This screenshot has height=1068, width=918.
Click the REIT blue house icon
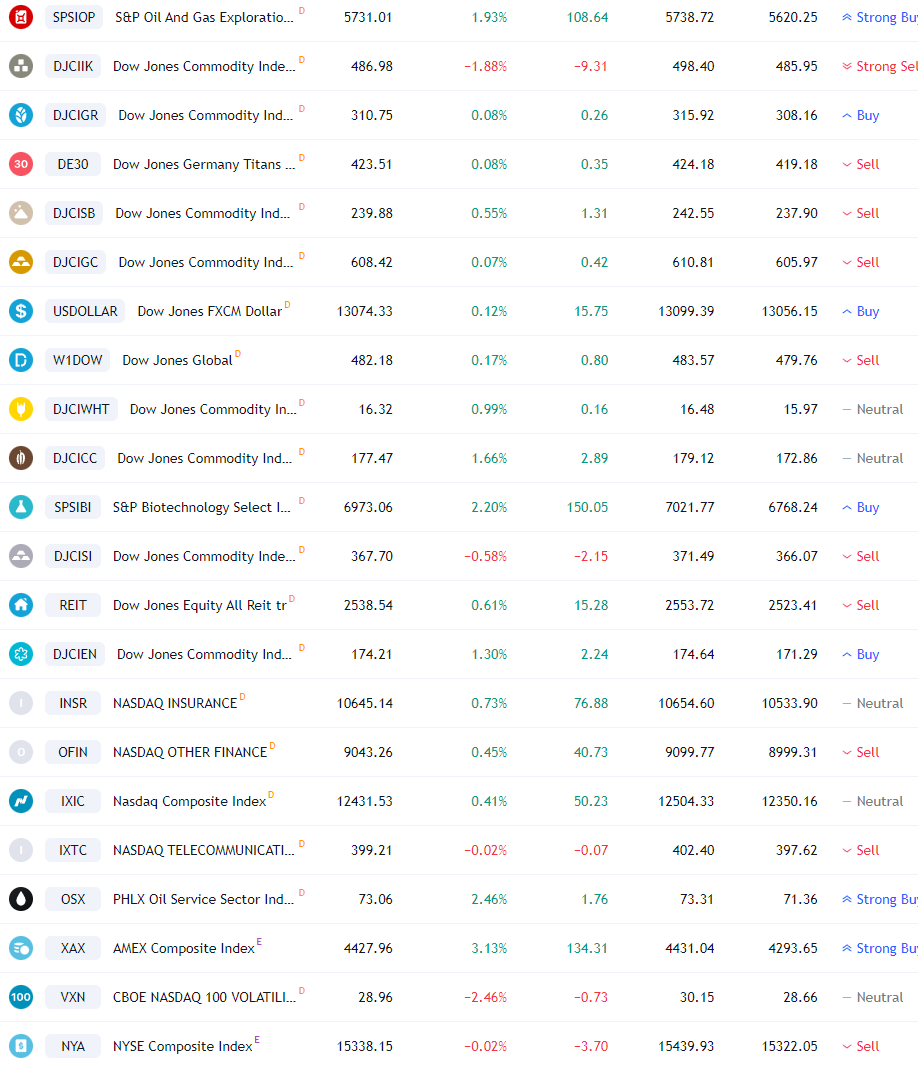point(21,606)
